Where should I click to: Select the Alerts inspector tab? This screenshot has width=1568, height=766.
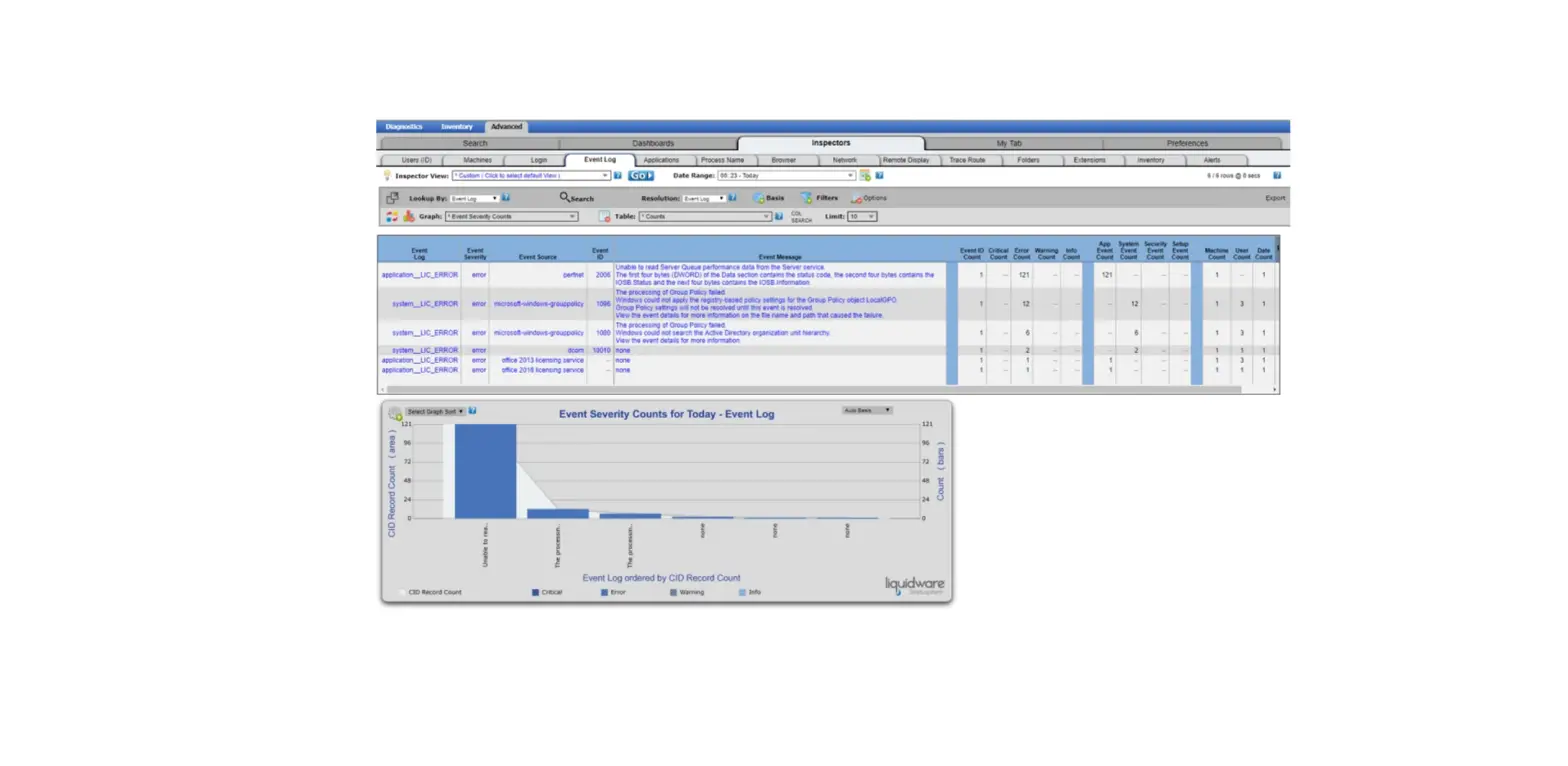tap(1212, 160)
